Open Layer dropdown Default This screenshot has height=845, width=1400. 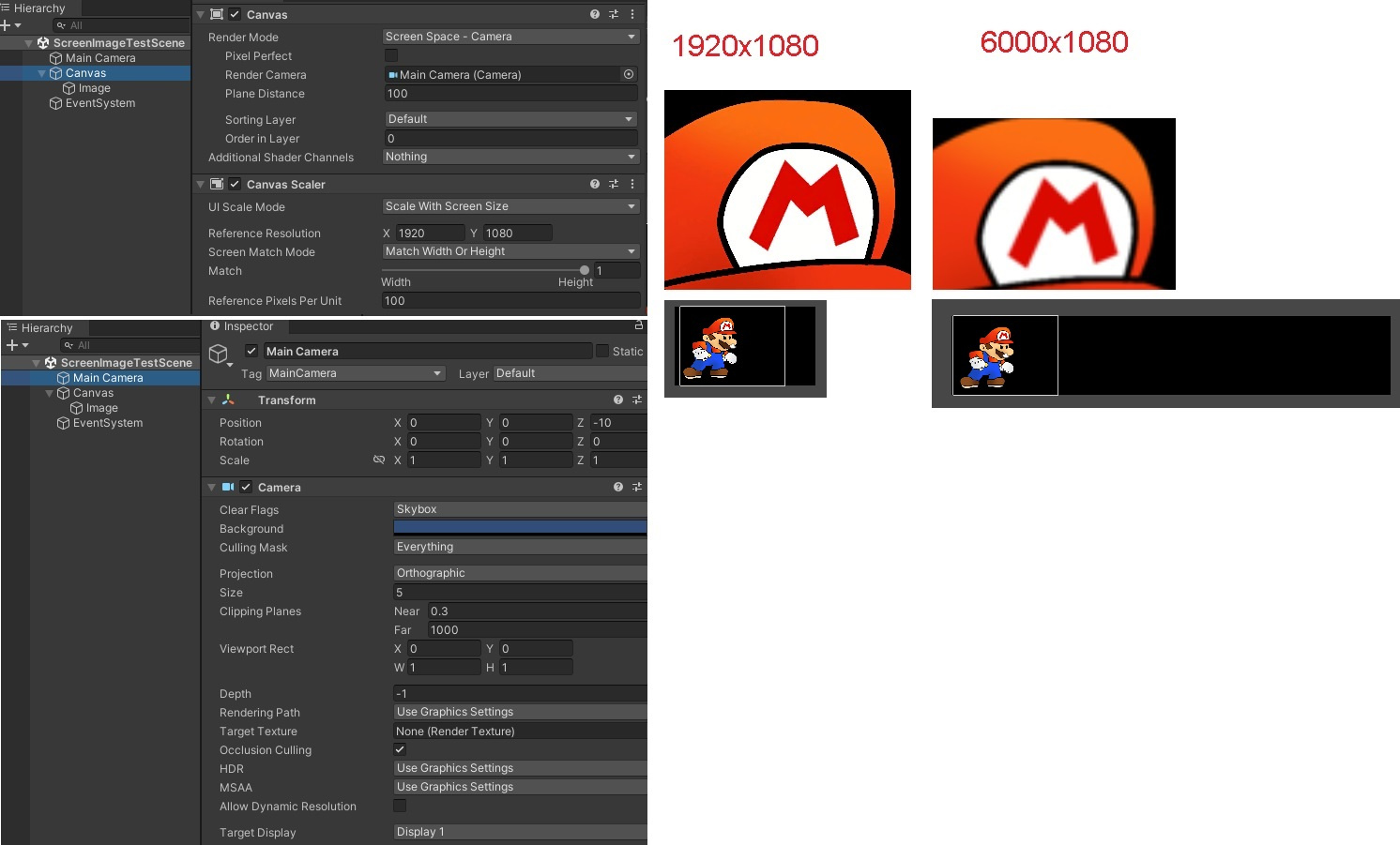point(570,373)
